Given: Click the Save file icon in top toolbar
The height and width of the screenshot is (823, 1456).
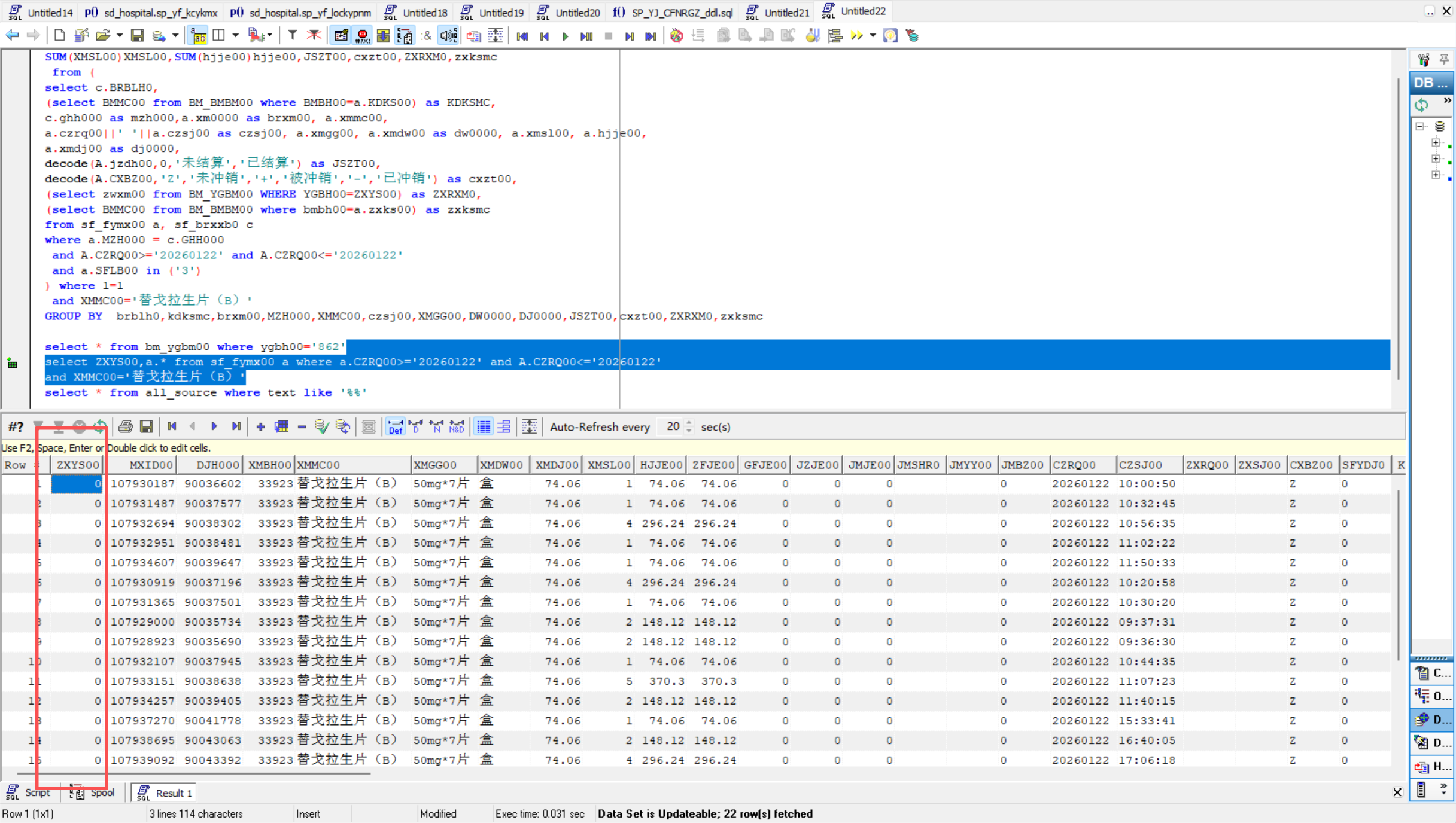Looking at the screenshot, I should pos(137,36).
